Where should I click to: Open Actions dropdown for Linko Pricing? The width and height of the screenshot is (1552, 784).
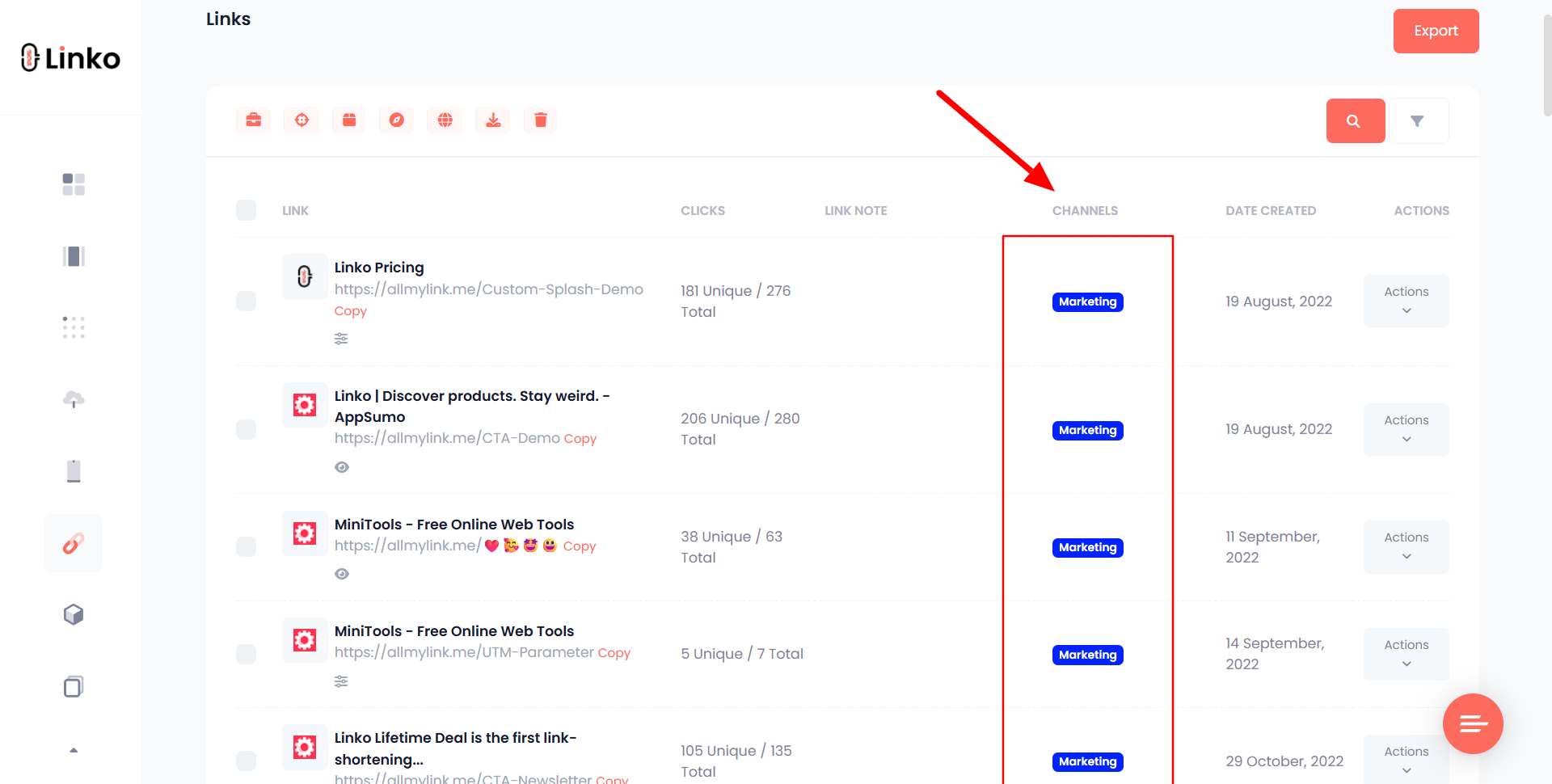pos(1406,301)
